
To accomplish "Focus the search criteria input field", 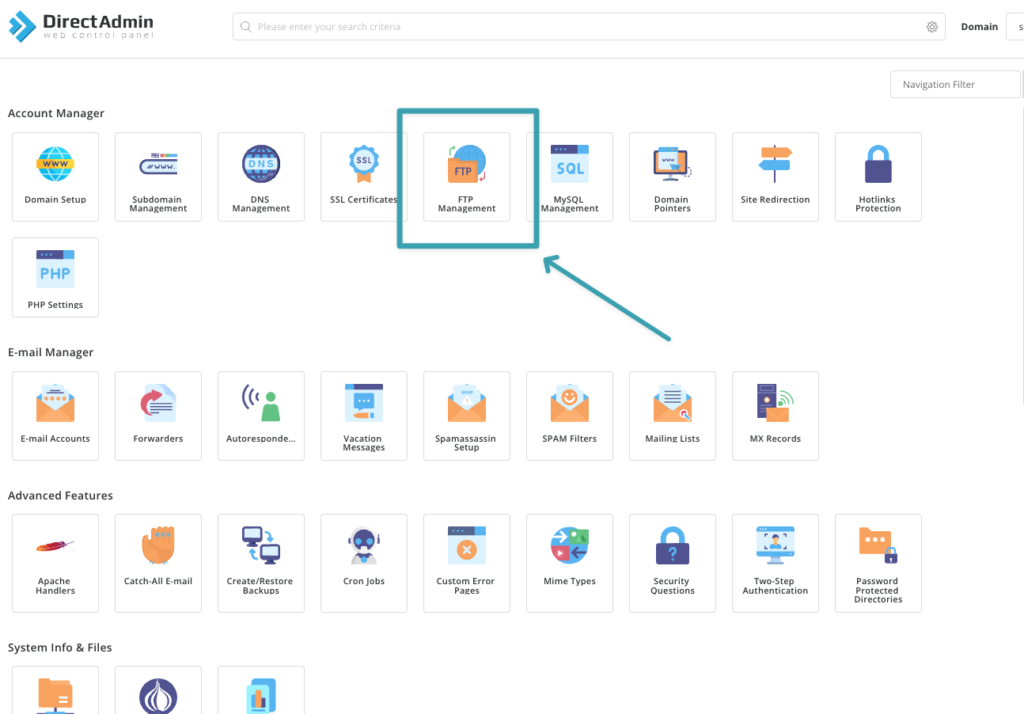I will [588, 27].
